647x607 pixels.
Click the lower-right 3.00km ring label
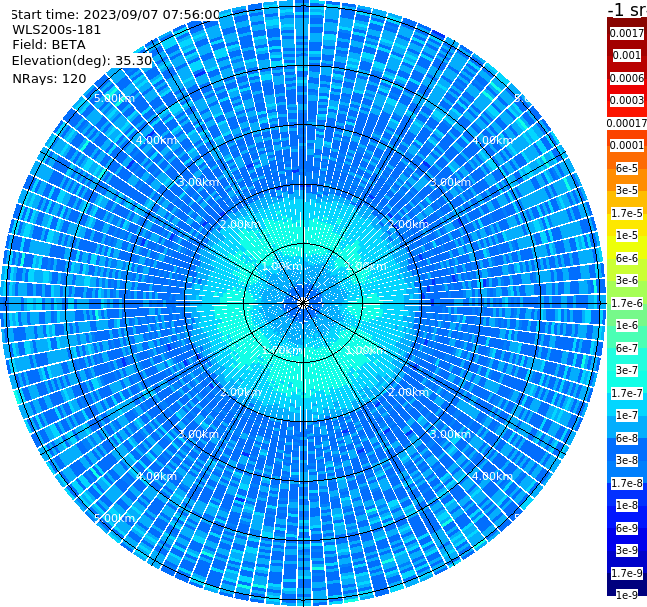coord(450,434)
